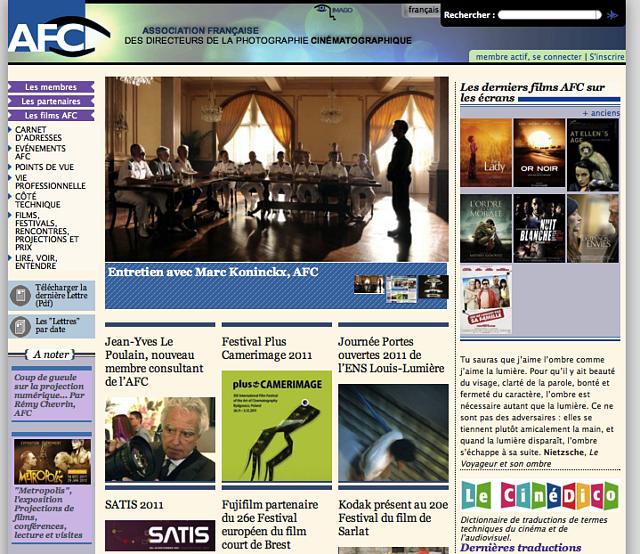The height and width of the screenshot is (554, 640).
Task: Open Entretien avec Marc Koninckx headline
Action: 213,272
